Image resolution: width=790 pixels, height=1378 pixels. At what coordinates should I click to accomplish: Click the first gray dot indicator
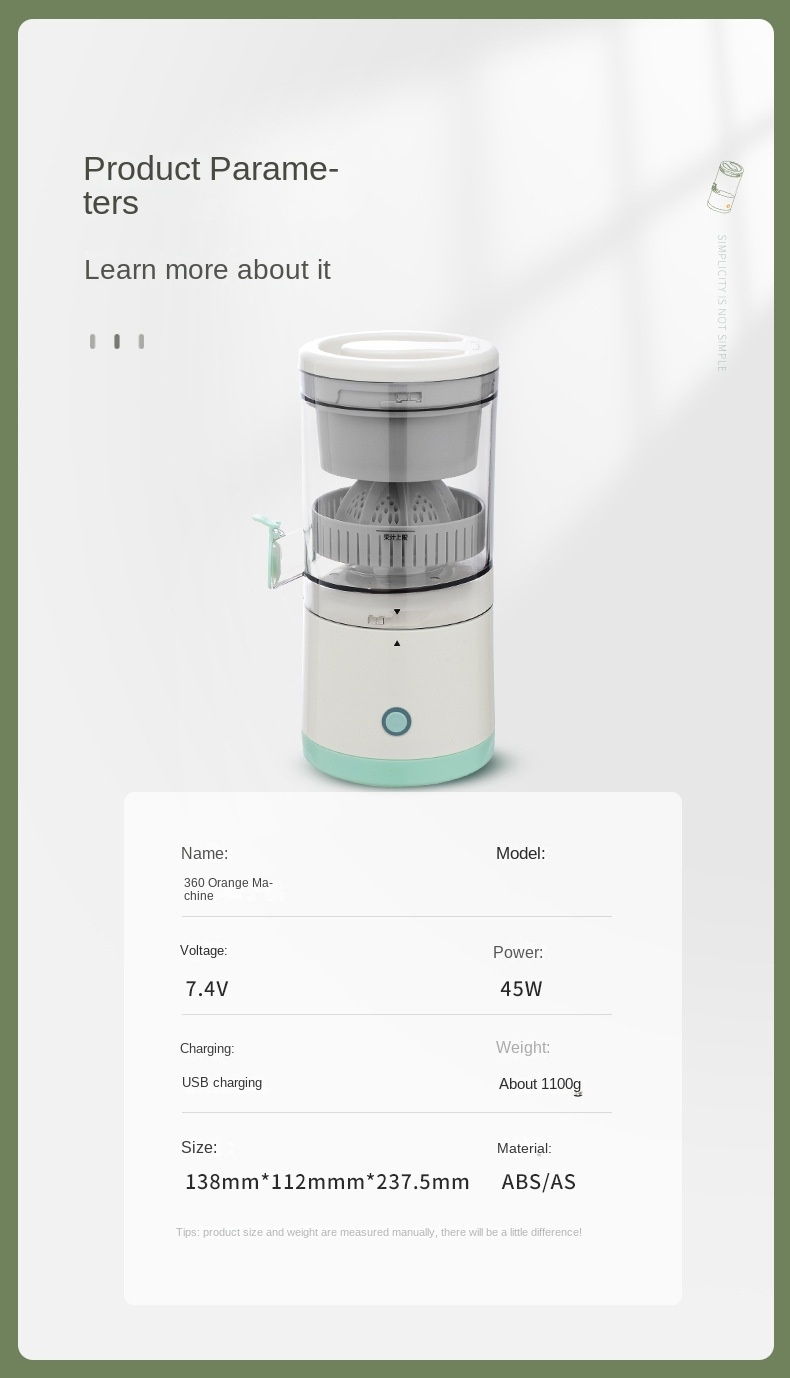coord(92,341)
